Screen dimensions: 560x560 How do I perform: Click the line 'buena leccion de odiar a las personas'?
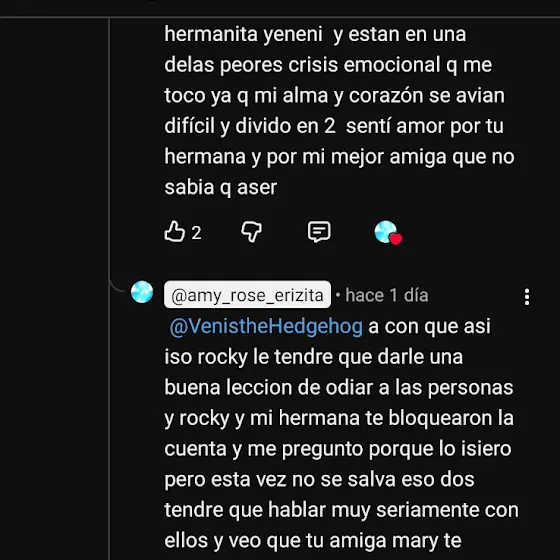click(339, 388)
